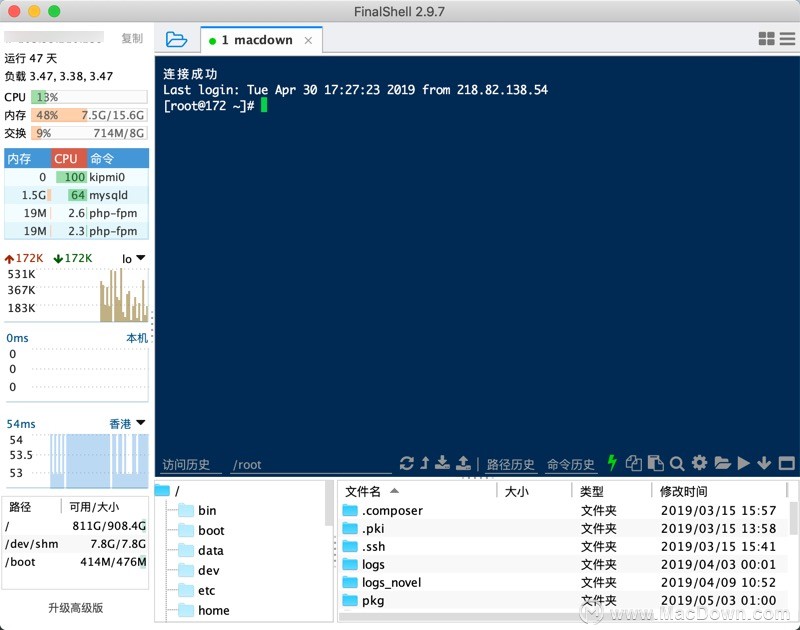
Task: Select the logs folder row
Action: [564, 564]
